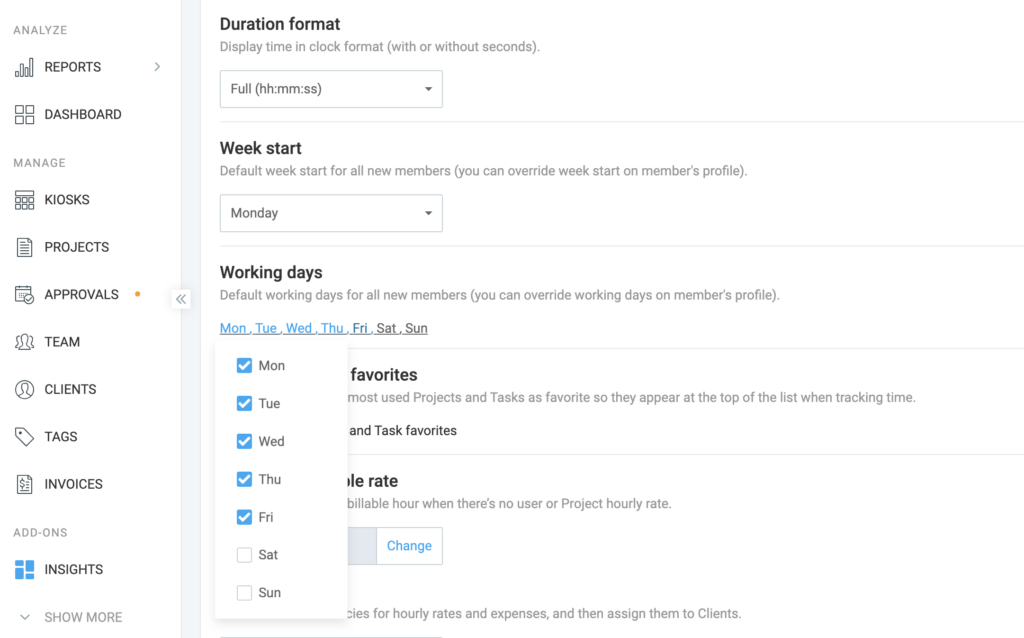1024x638 pixels.
Task: Click the Dashboard grid icon
Action: 25,115
